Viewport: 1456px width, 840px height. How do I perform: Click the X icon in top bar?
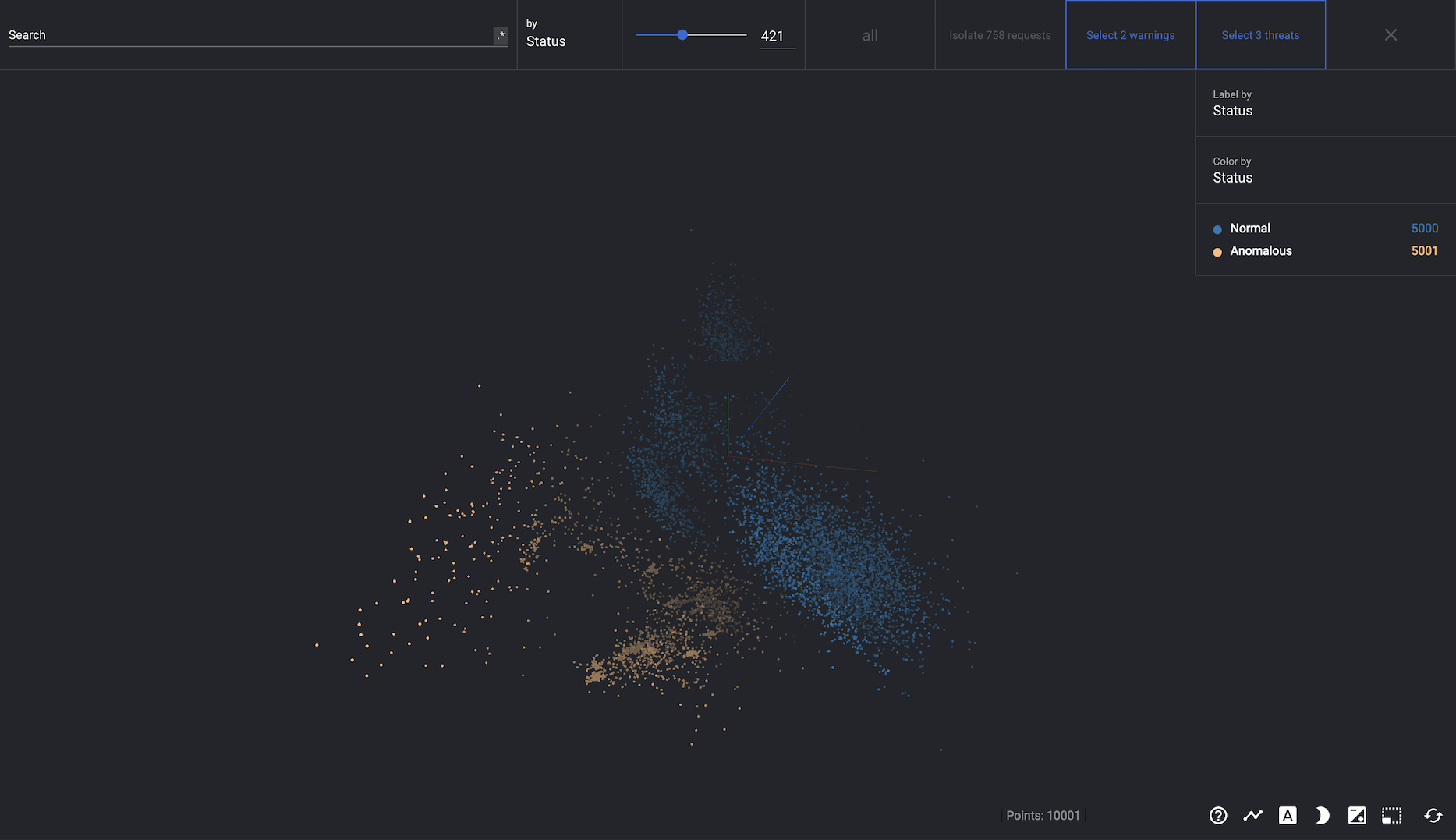click(1390, 35)
